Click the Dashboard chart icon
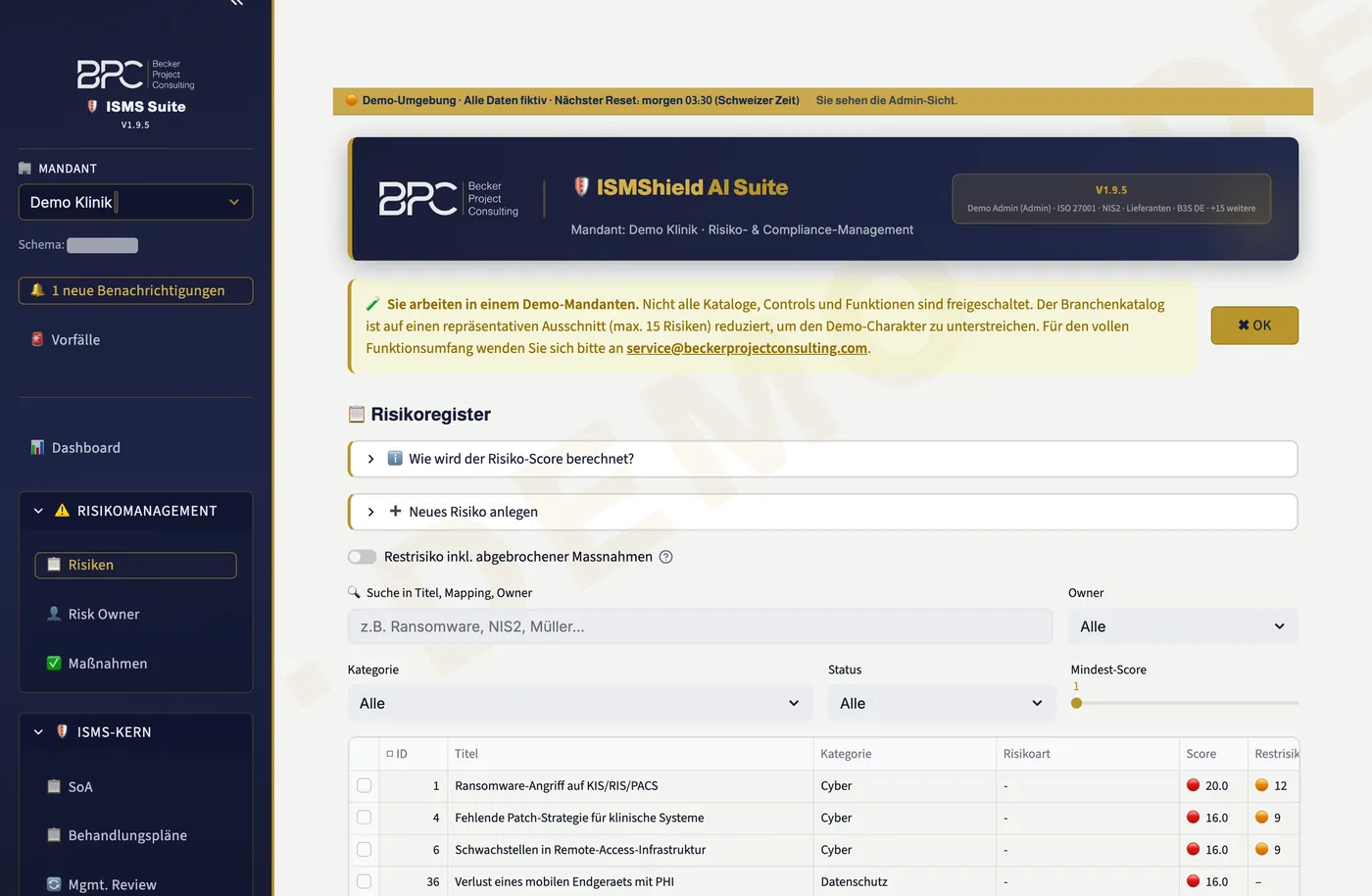Screen dimensions: 1372x896 pyautogui.click(x=37, y=447)
